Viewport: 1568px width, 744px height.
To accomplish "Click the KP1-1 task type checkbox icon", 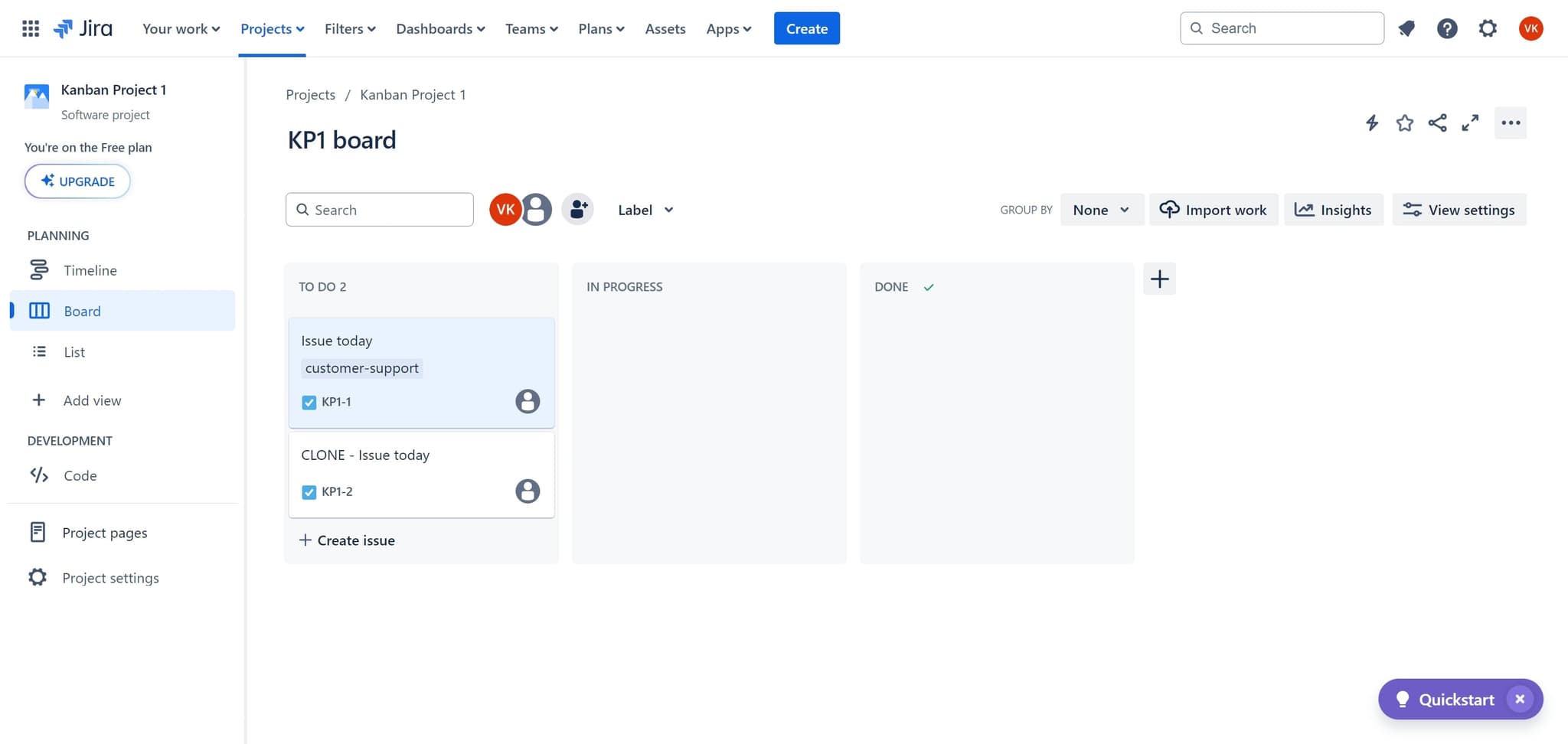I will coord(309,402).
